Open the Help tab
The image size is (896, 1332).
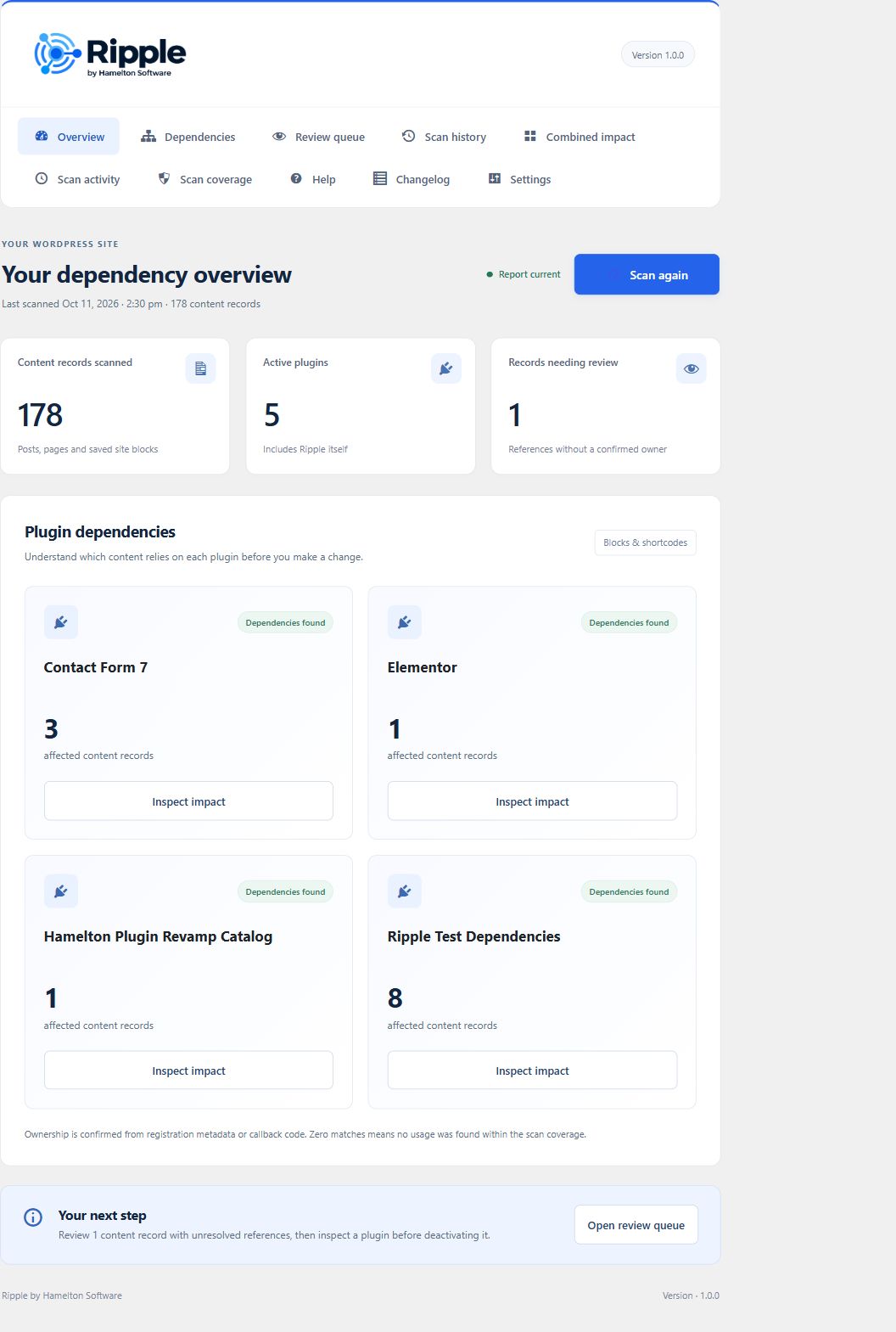pyautogui.click(x=313, y=179)
